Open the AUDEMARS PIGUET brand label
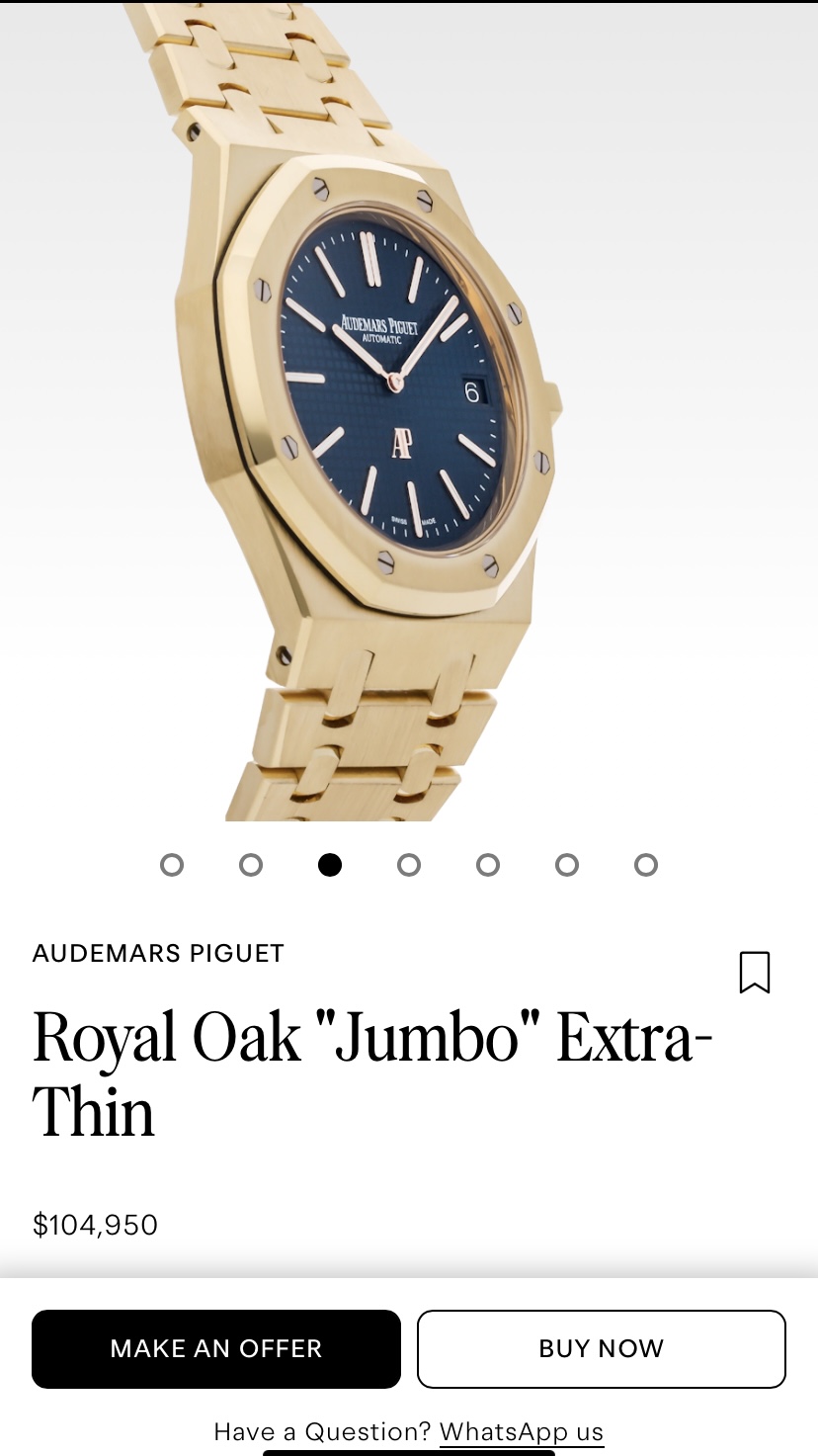This screenshot has width=818, height=1456. [x=158, y=953]
